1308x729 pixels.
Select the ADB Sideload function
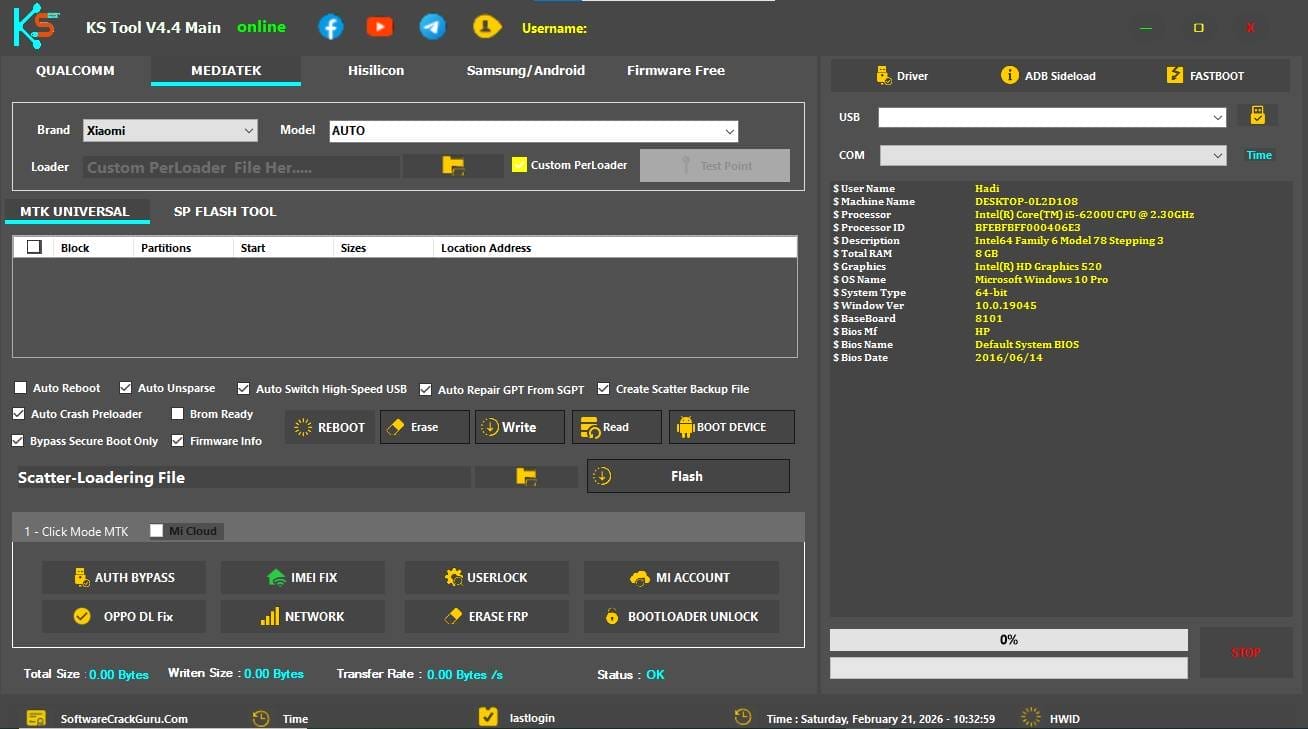1047,75
